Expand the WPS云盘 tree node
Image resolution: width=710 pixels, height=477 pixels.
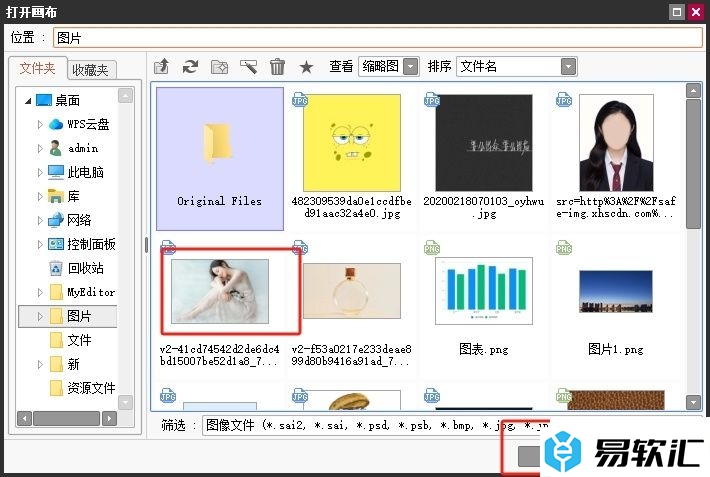[x=40, y=124]
